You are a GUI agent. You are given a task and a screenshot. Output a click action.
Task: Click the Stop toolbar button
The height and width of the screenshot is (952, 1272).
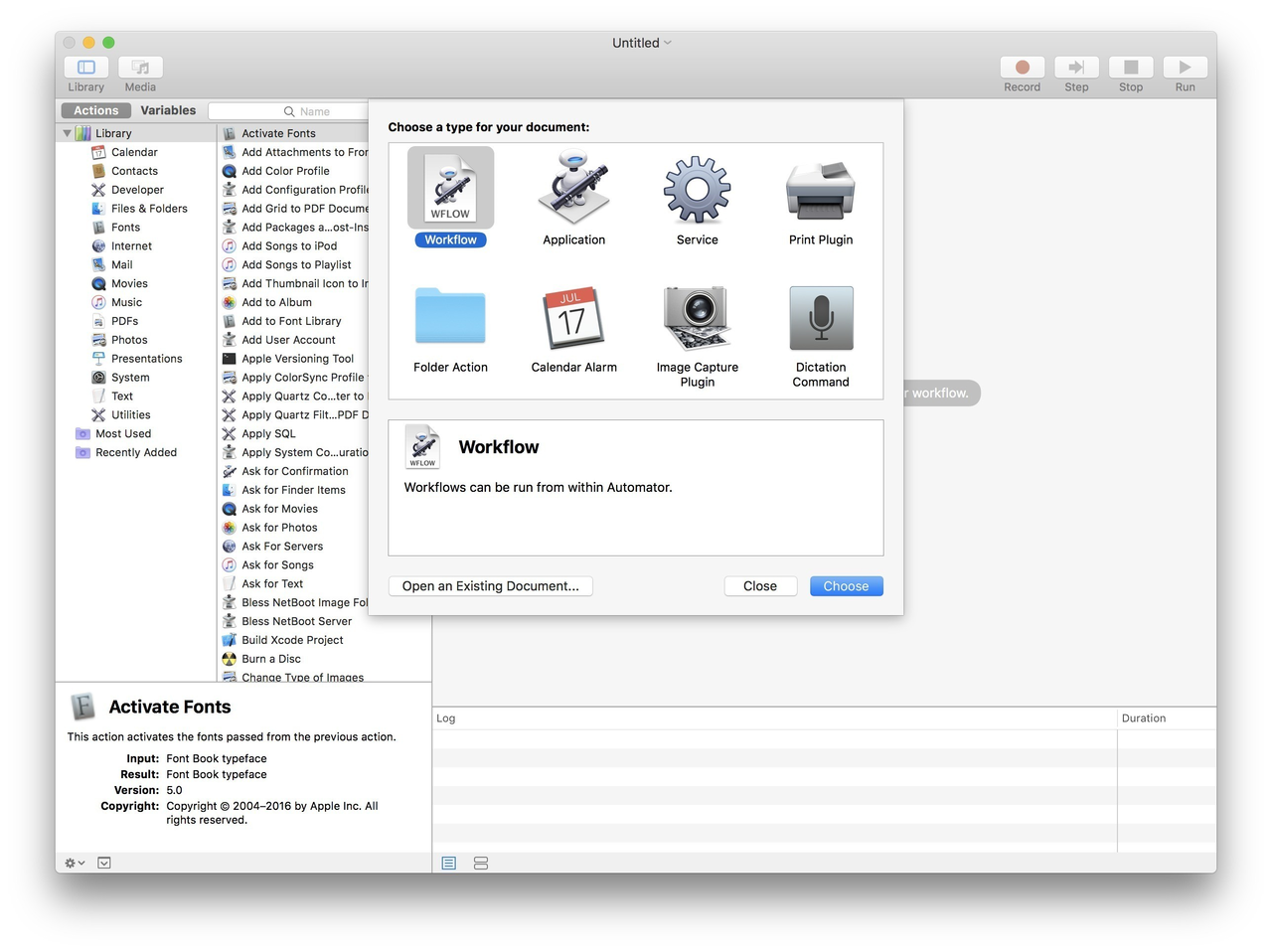pos(1131,67)
